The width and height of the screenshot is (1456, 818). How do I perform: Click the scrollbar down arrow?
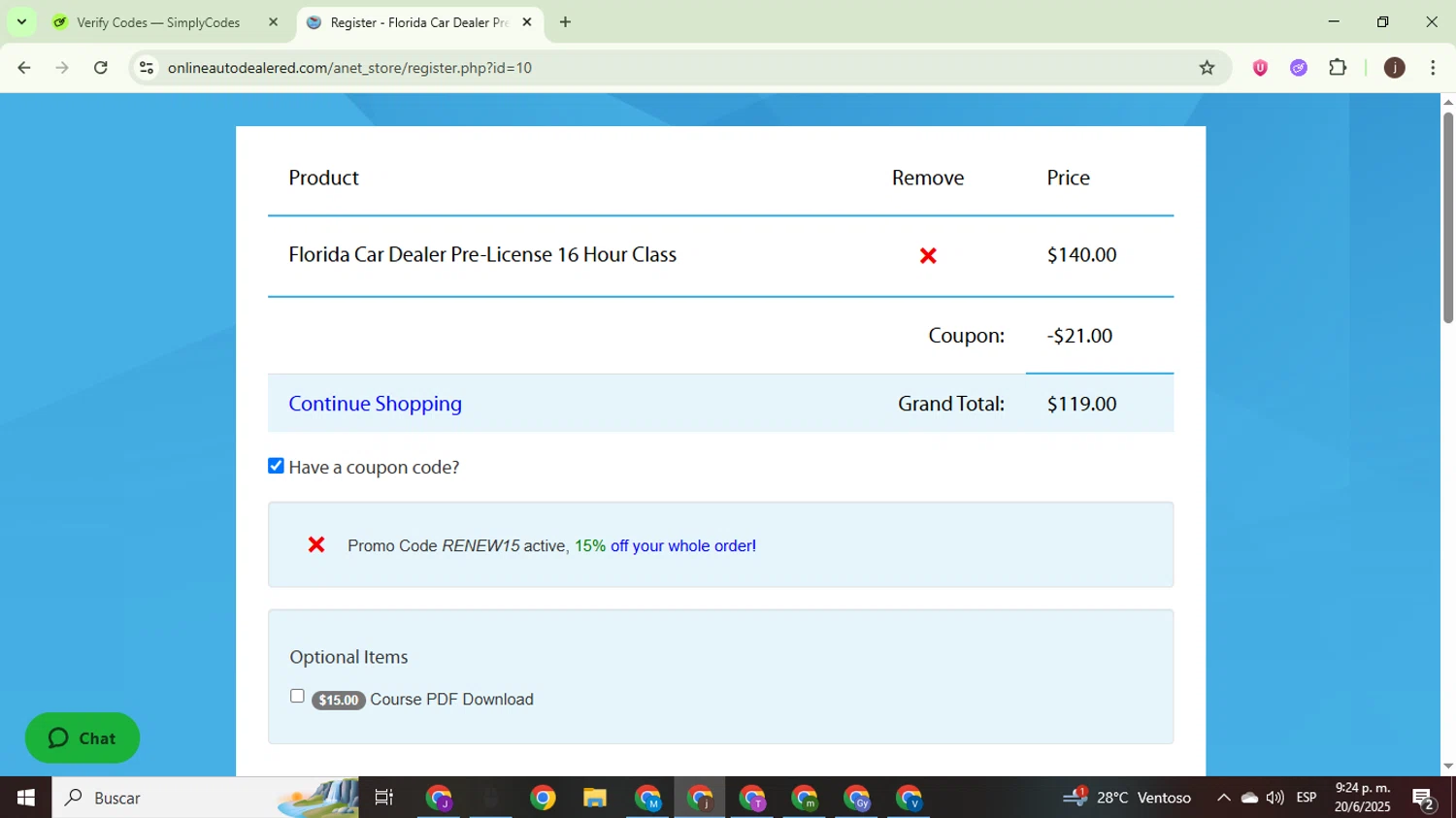(x=1447, y=766)
